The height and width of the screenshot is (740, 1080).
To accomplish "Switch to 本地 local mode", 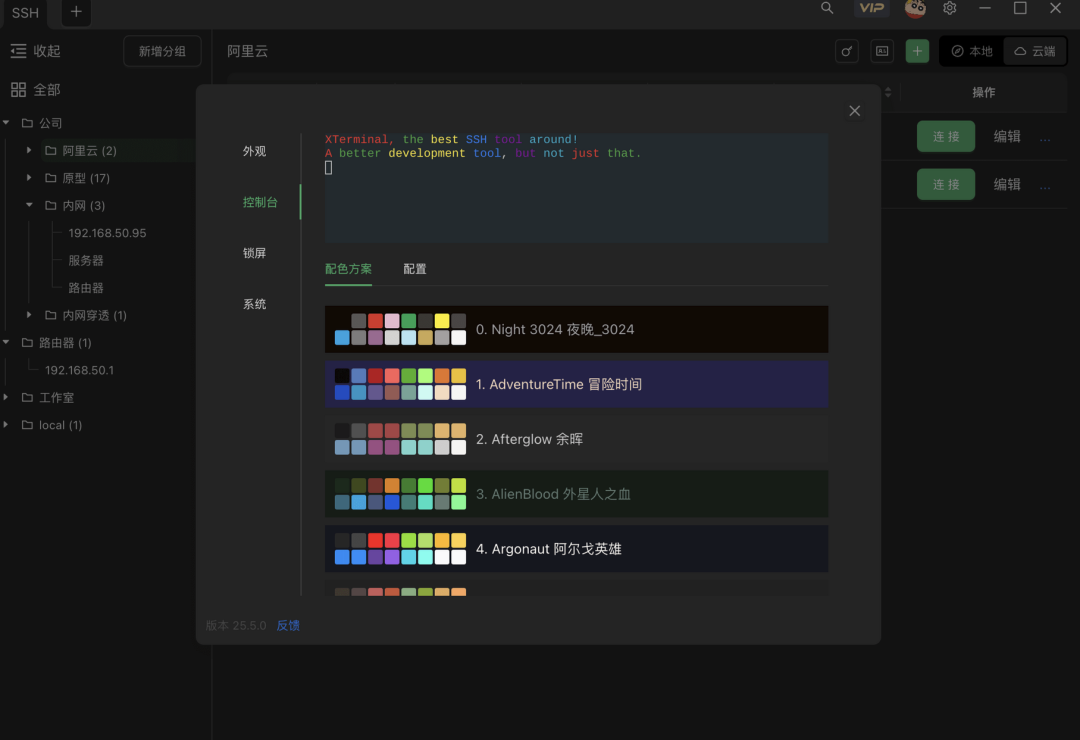I will tap(972, 51).
